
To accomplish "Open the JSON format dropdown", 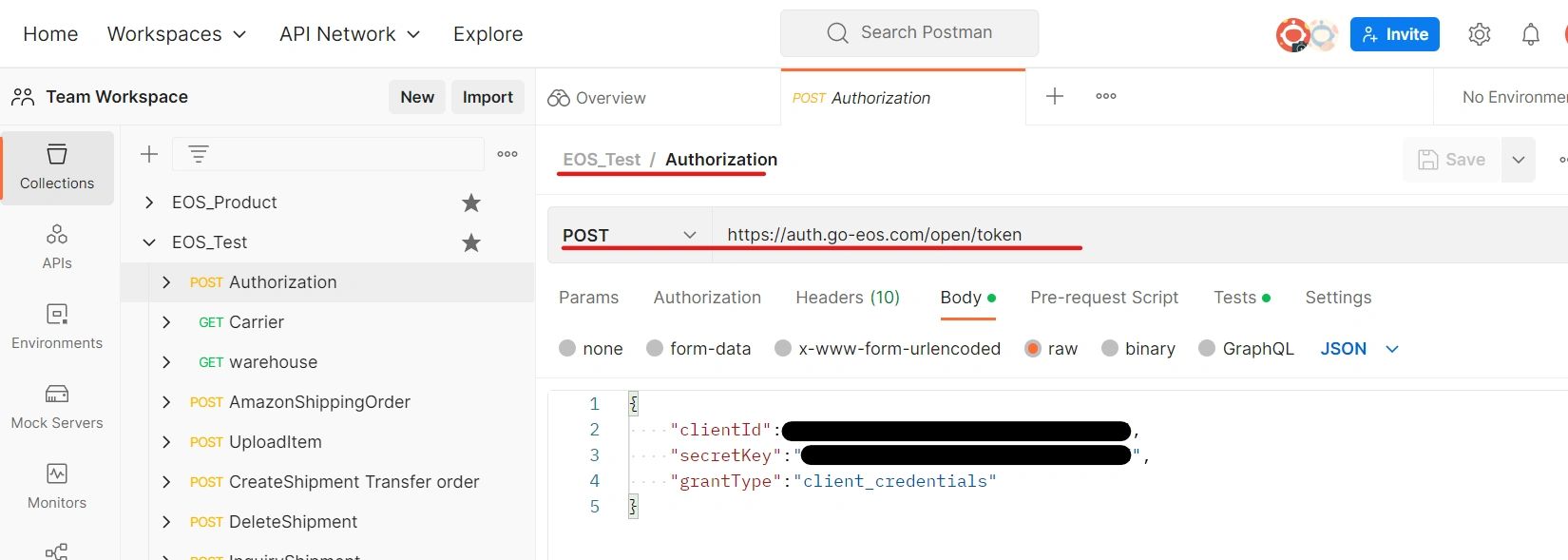I will tap(1360, 349).
